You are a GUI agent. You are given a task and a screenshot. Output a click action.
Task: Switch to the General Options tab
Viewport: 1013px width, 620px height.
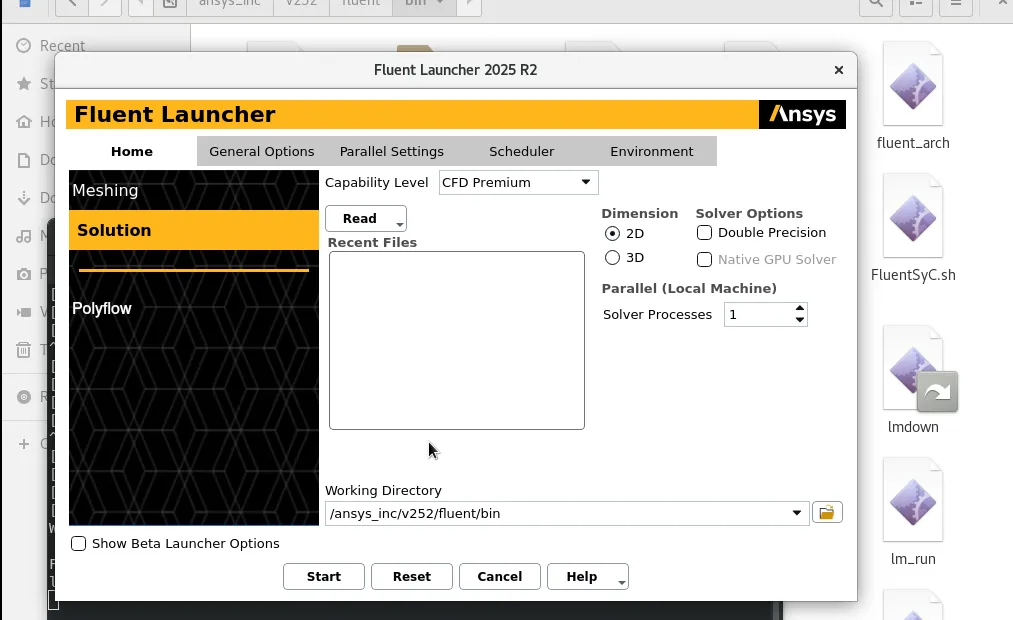tap(262, 152)
